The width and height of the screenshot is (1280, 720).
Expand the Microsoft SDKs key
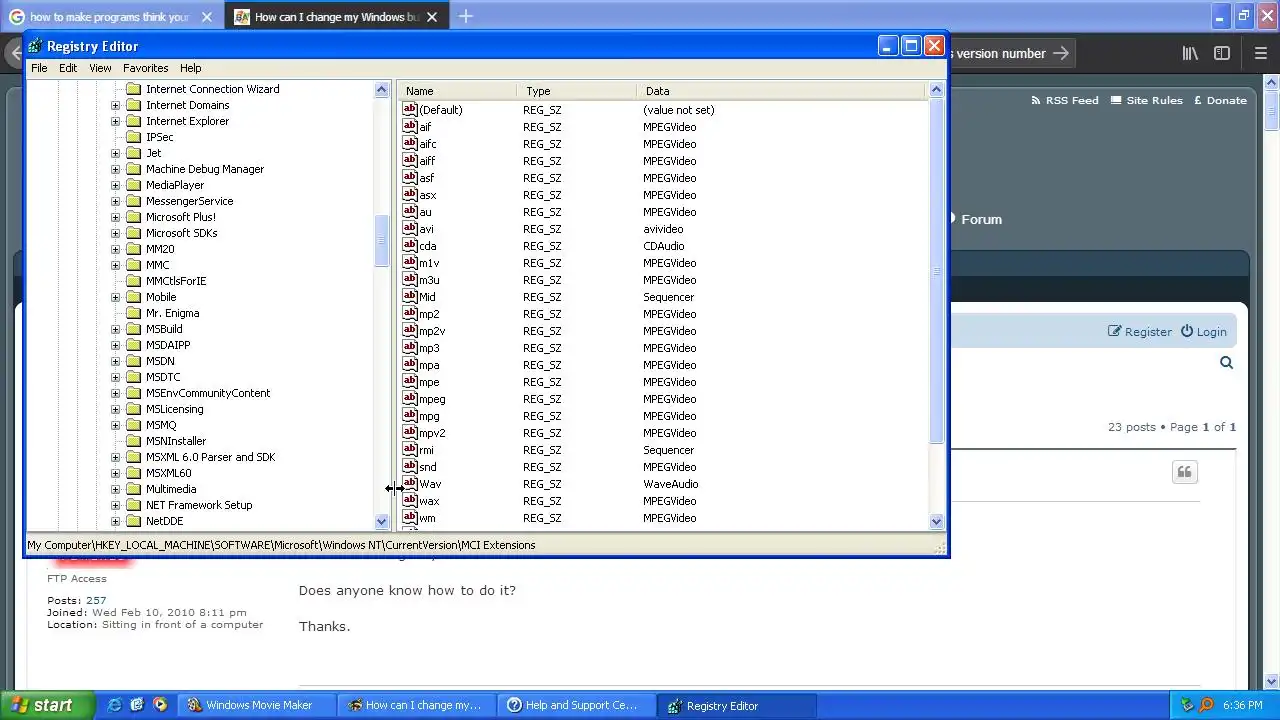click(x=115, y=233)
